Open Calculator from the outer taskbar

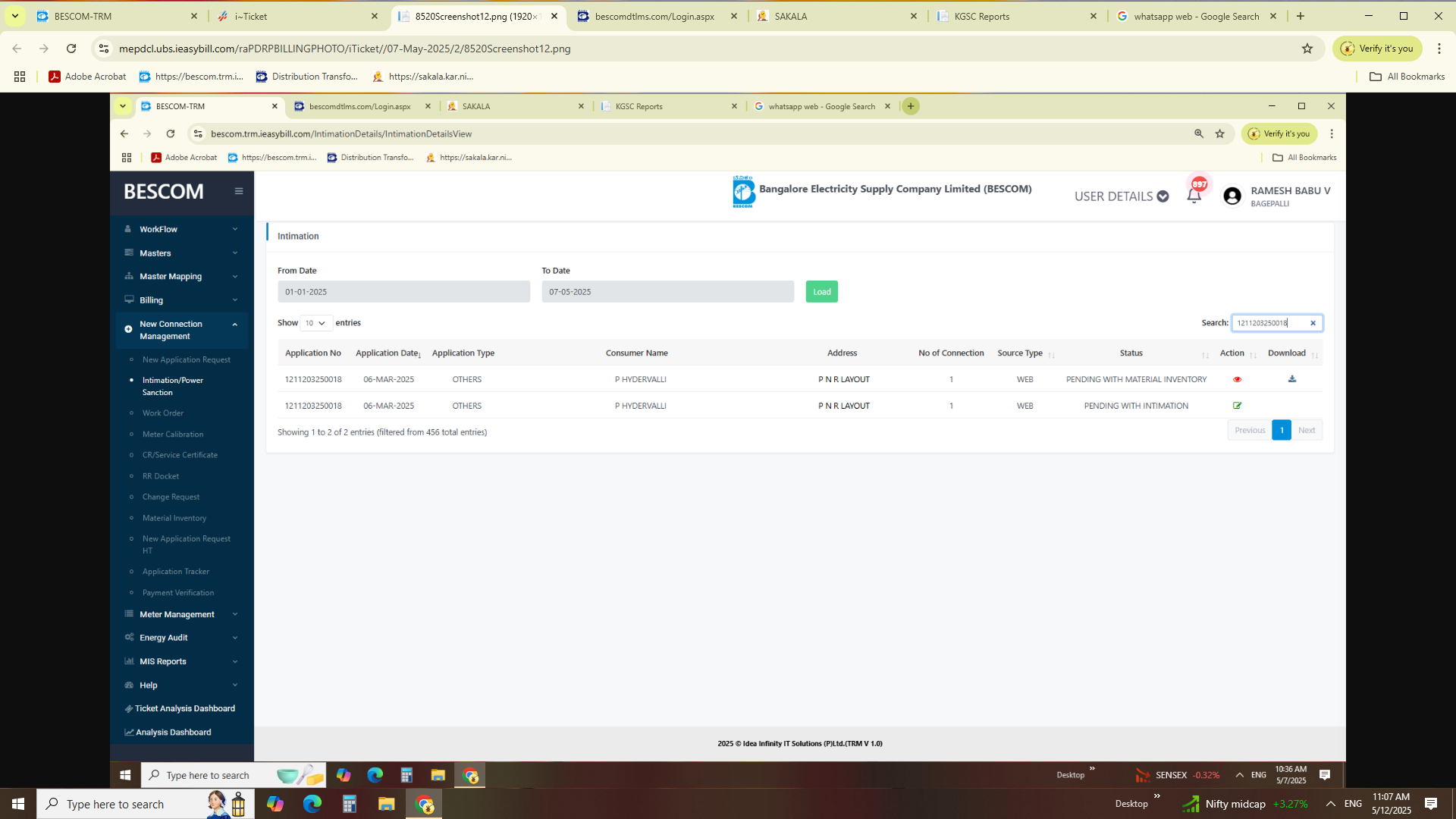pos(349,804)
